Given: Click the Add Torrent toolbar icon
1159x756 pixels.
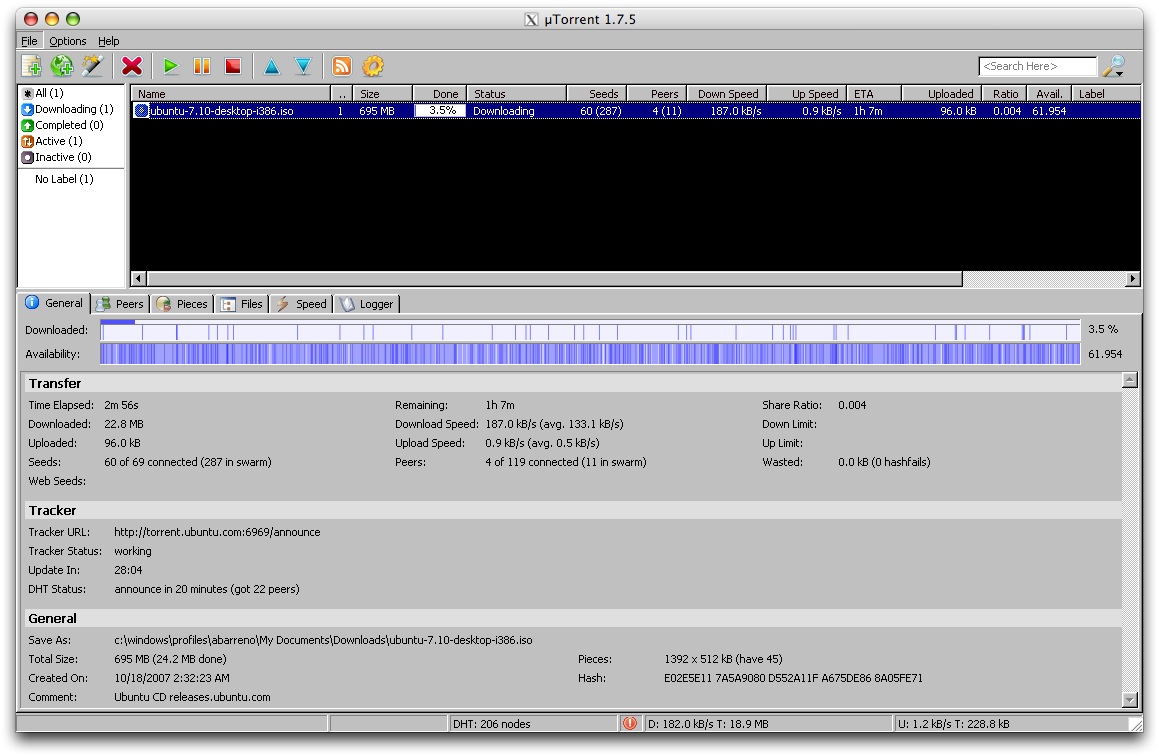Looking at the screenshot, I should (x=32, y=67).
